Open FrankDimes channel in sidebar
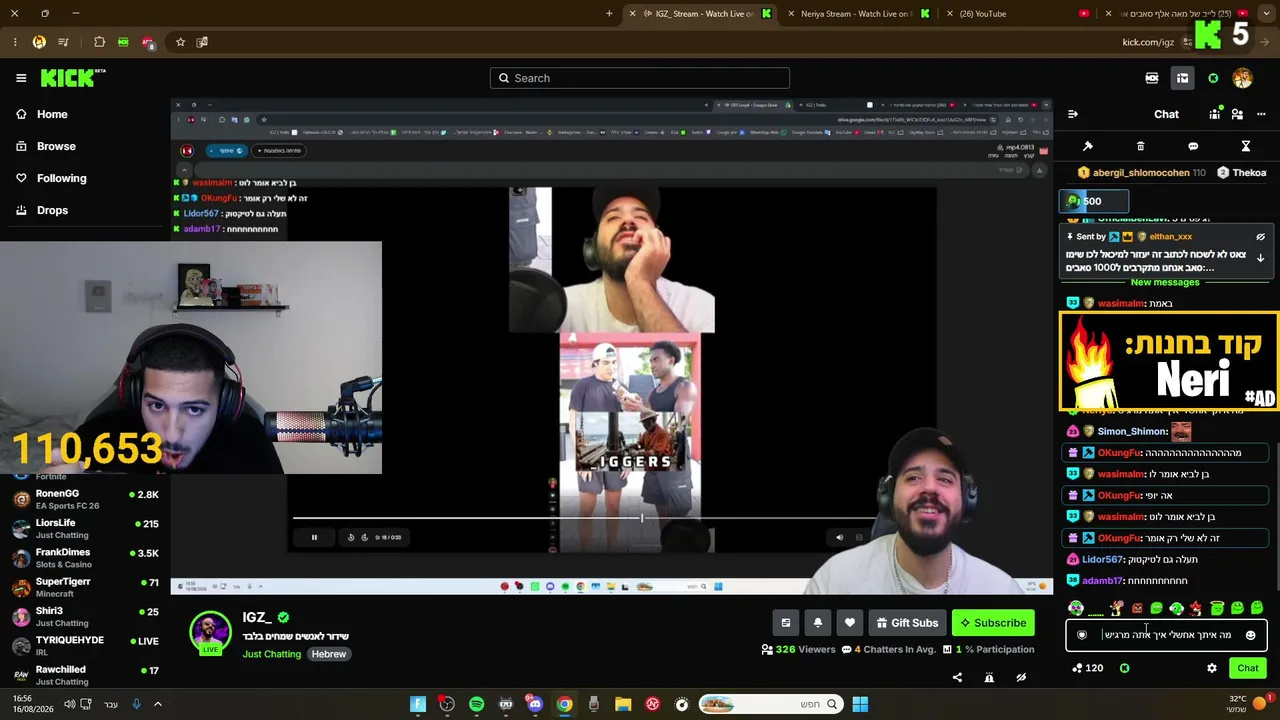The image size is (1280, 720). coord(85,558)
